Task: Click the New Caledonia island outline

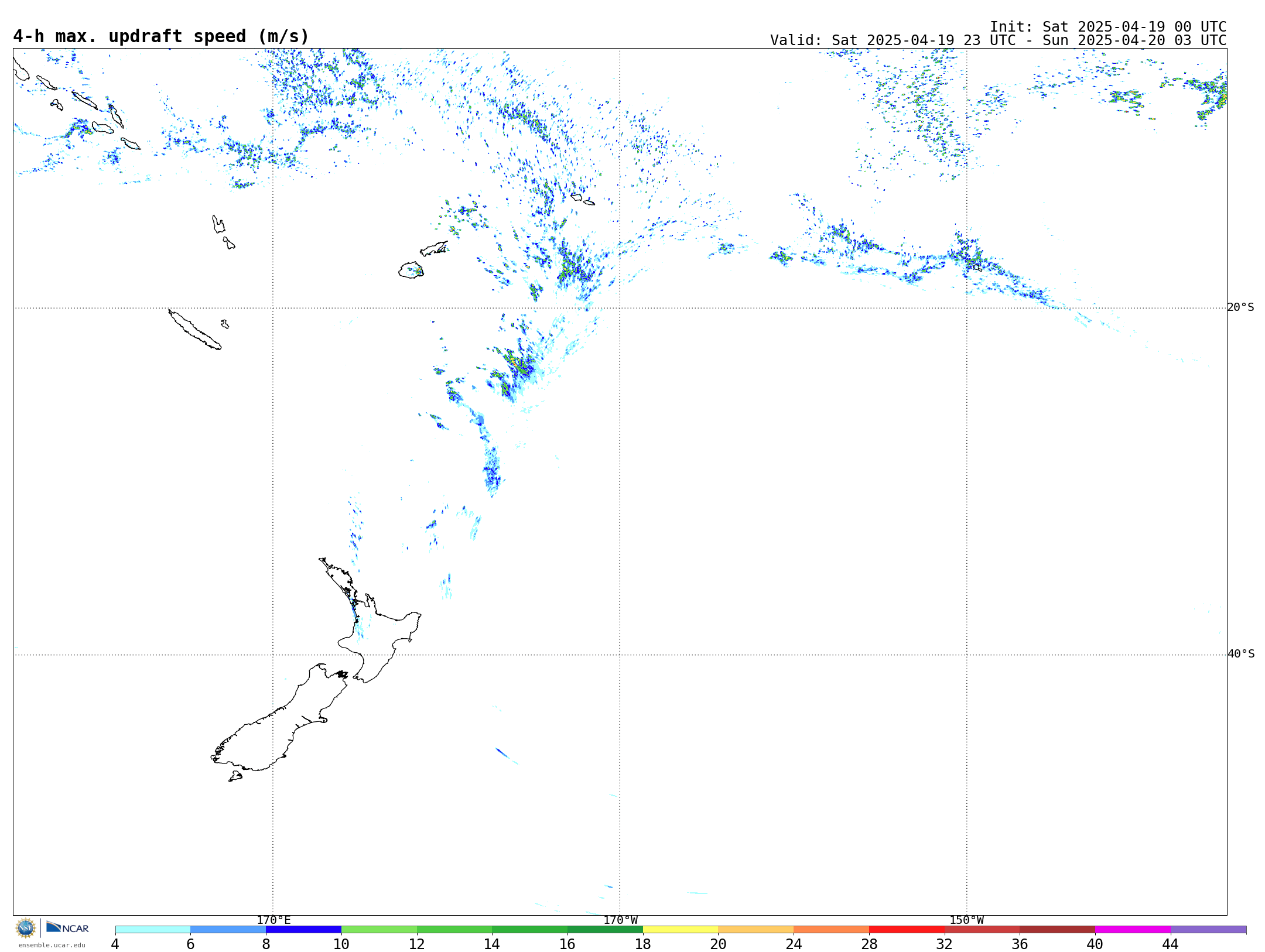Action: click(194, 330)
